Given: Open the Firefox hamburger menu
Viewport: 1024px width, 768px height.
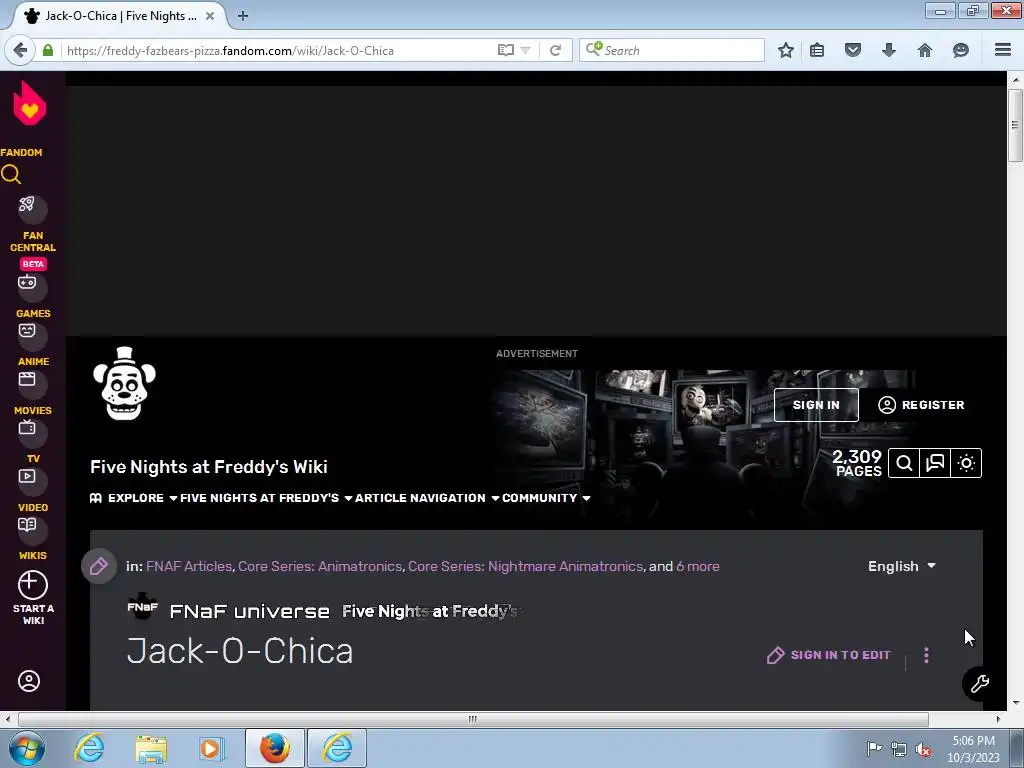Looking at the screenshot, I should point(1003,50).
